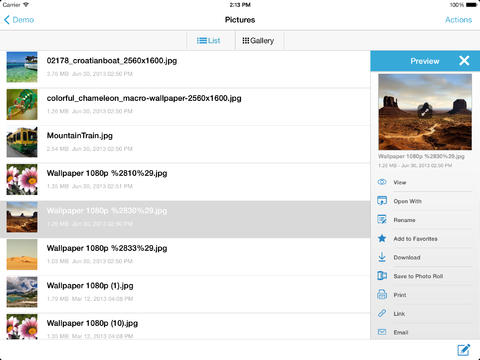Open the colorful chameleon thumbnail
Screen dimensions: 480x360
(22, 104)
